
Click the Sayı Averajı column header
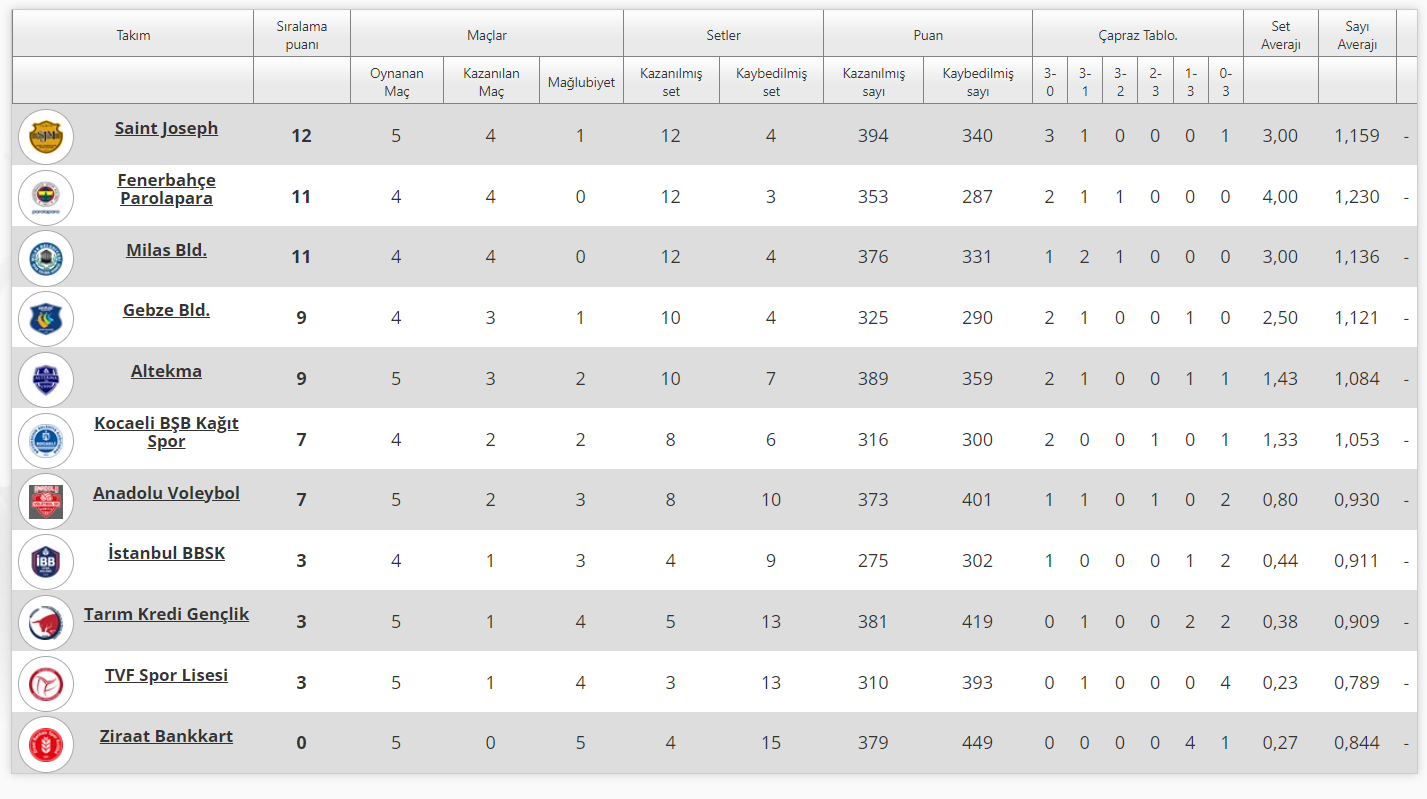(x=1356, y=35)
